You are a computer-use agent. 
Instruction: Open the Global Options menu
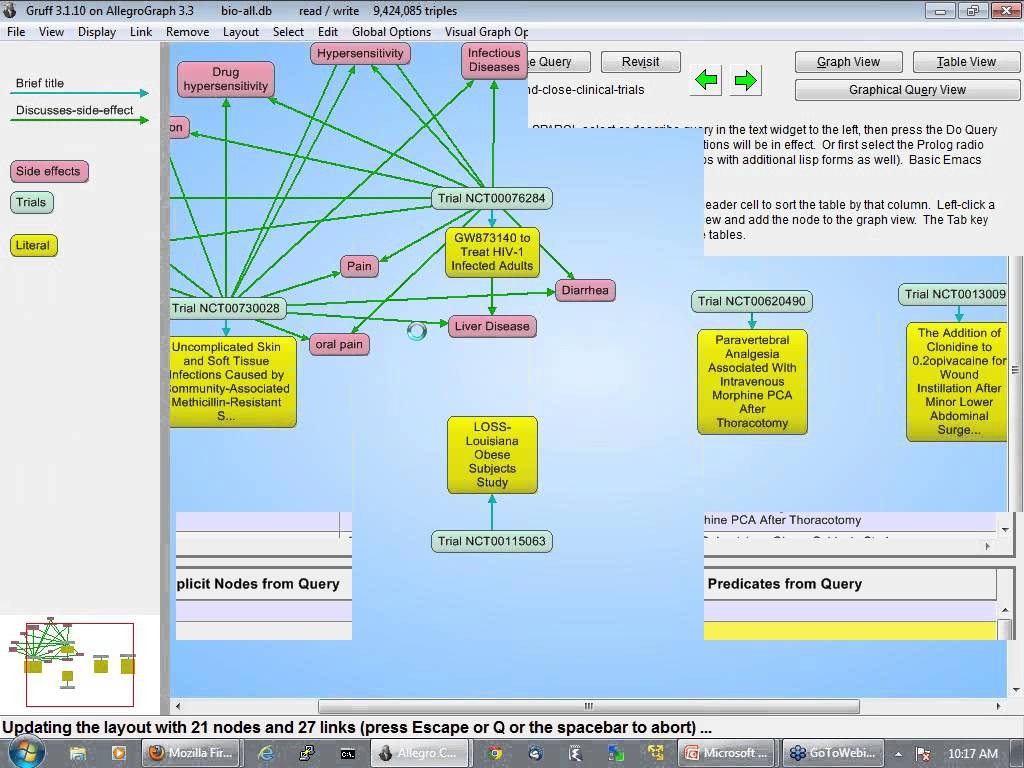point(391,32)
